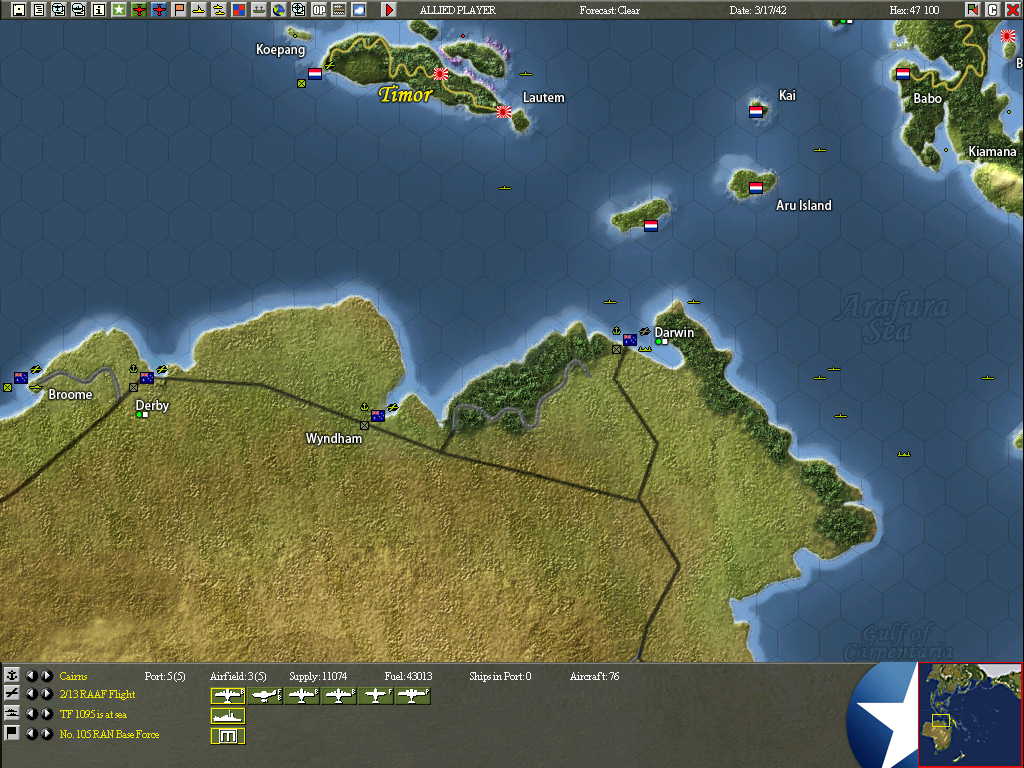Select previous air unit before 2/13 RAAF Flight
The height and width of the screenshot is (768, 1024).
(x=31, y=694)
